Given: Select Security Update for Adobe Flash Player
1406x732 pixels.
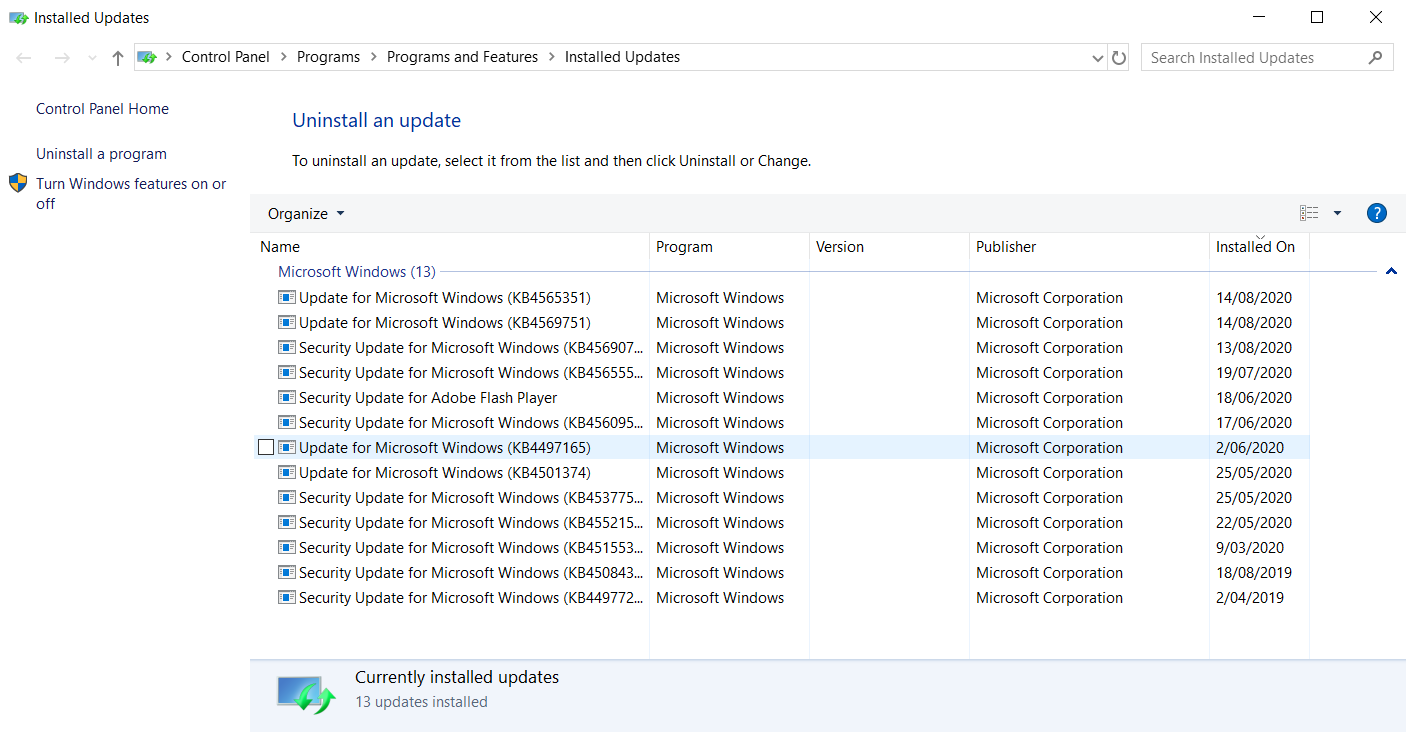Looking at the screenshot, I should [x=428, y=398].
